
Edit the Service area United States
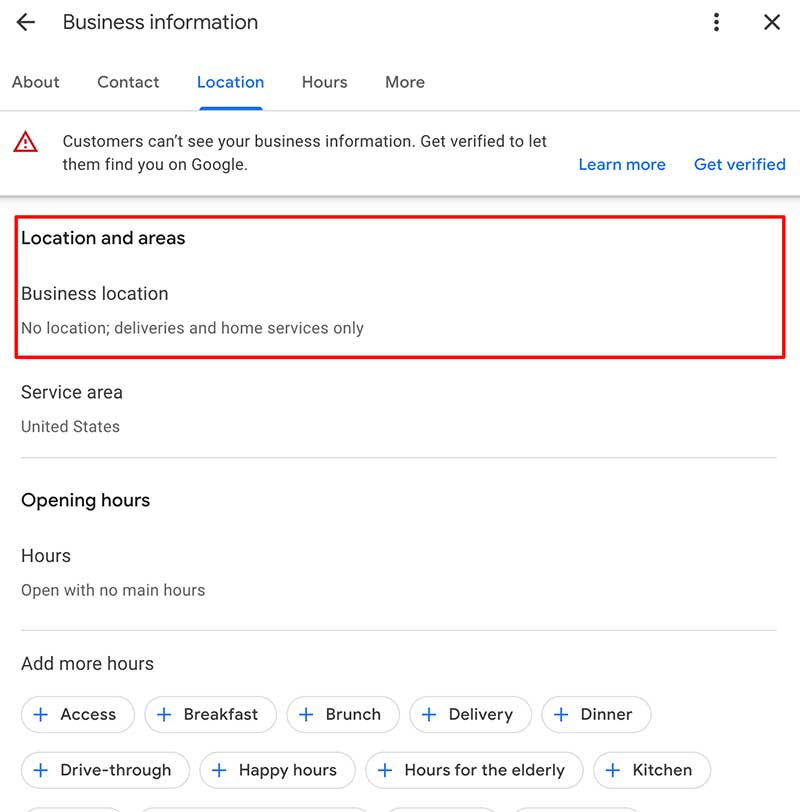[71, 409]
